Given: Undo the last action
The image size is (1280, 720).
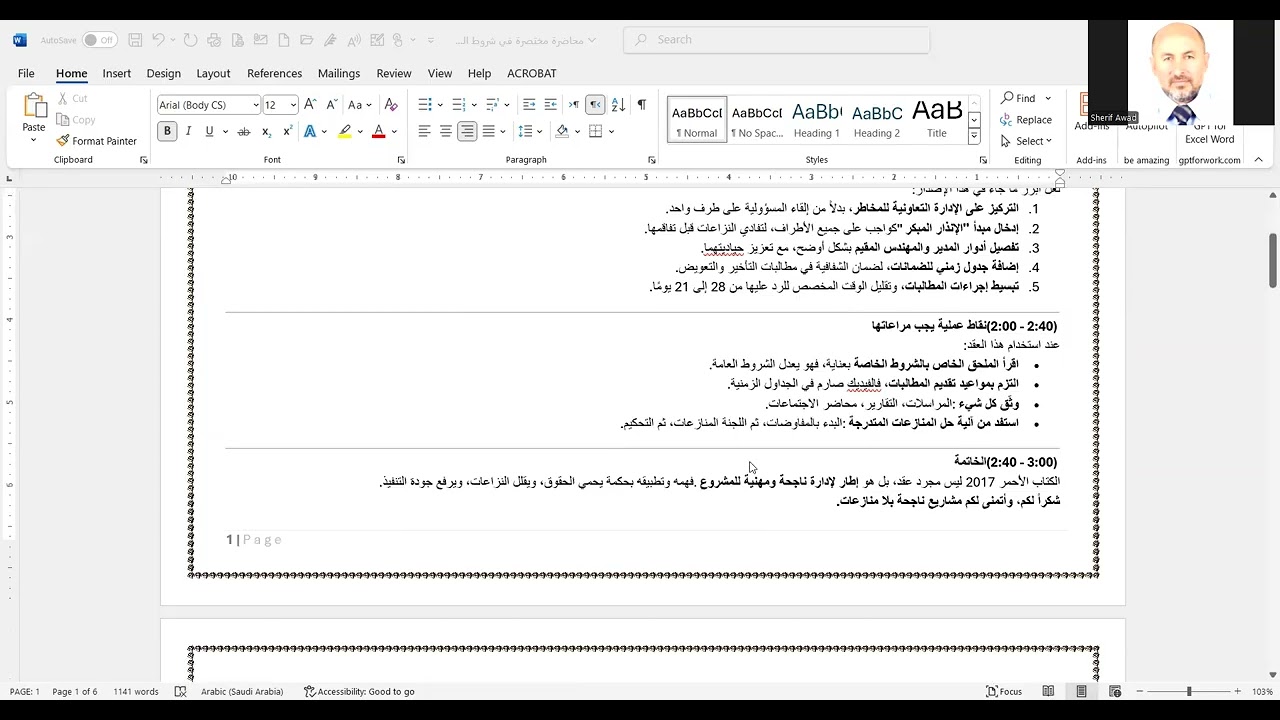Looking at the screenshot, I should click(x=158, y=40).
